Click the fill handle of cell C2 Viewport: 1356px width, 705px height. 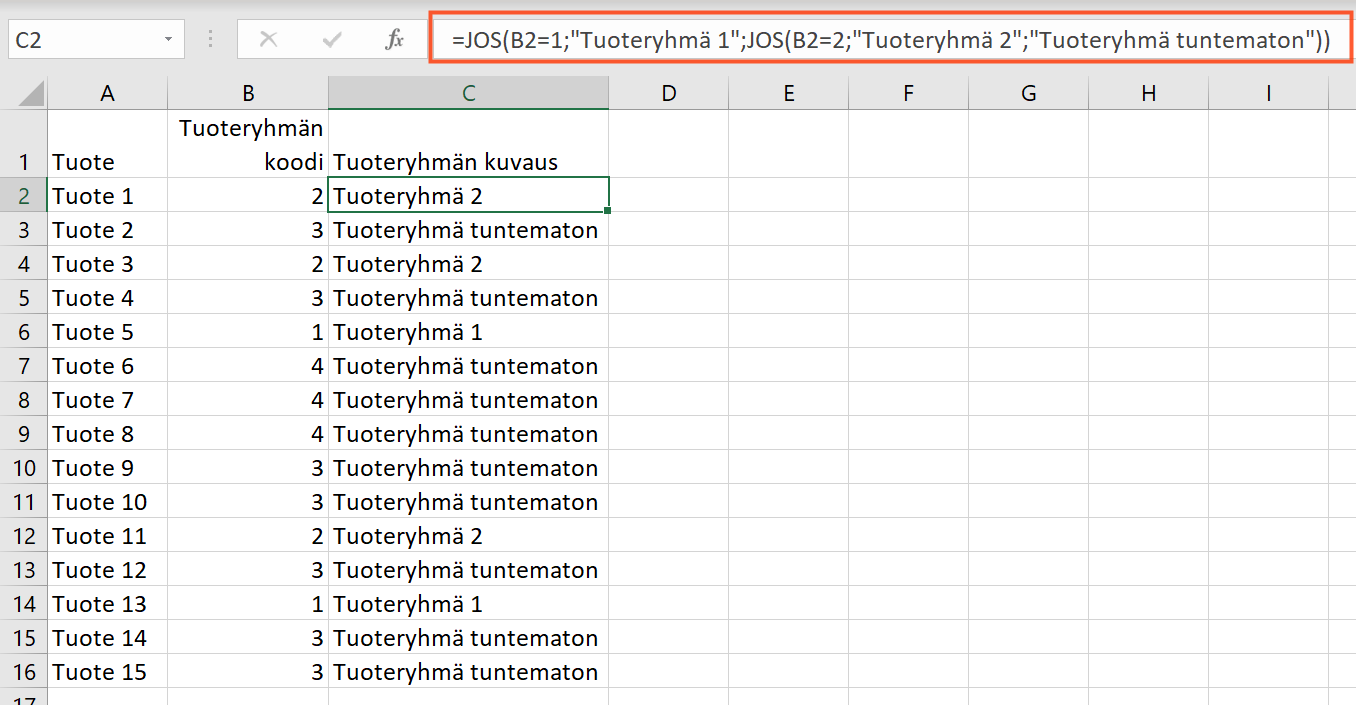[607, 210]
